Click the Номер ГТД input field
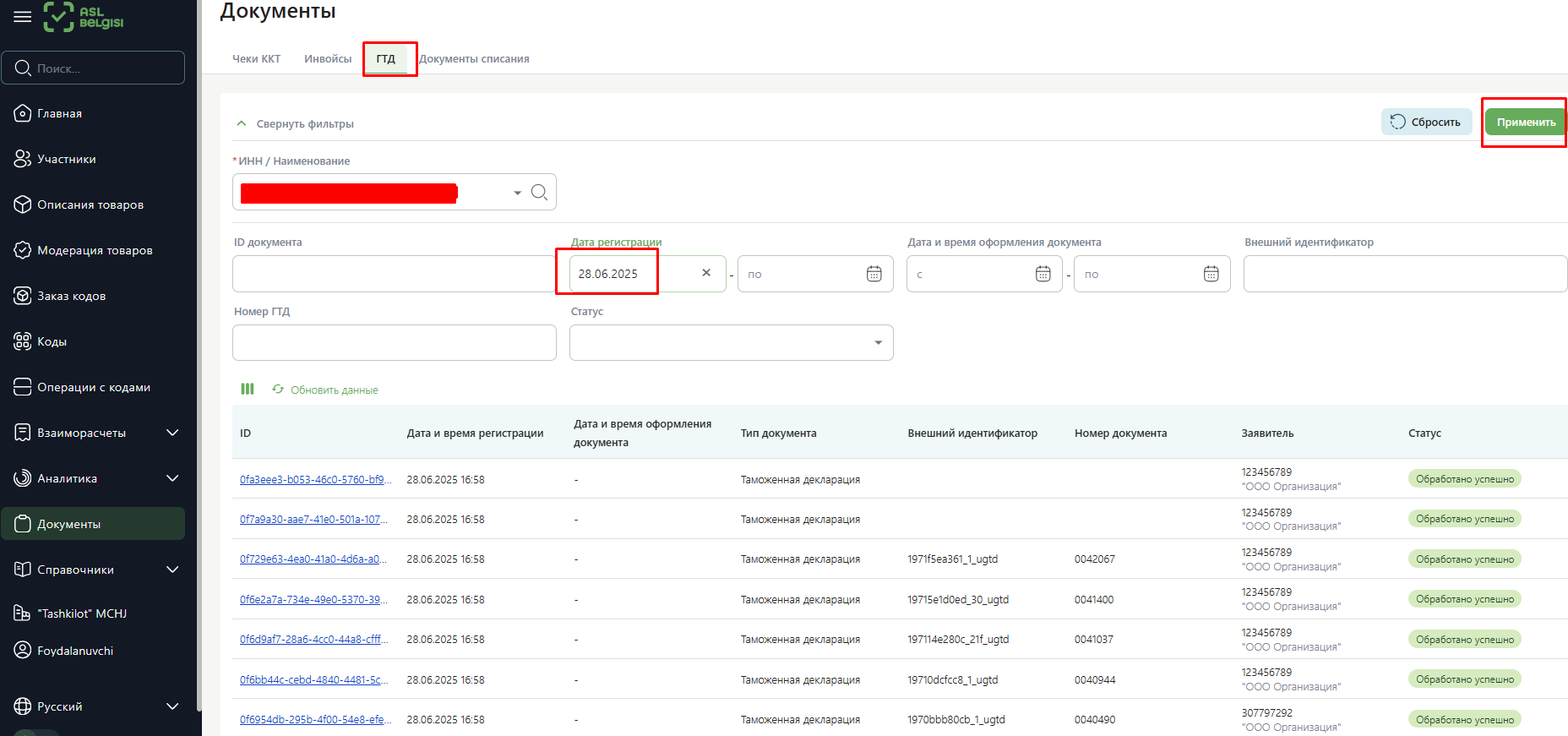The image size is (1568, 736). coord(394,342)
